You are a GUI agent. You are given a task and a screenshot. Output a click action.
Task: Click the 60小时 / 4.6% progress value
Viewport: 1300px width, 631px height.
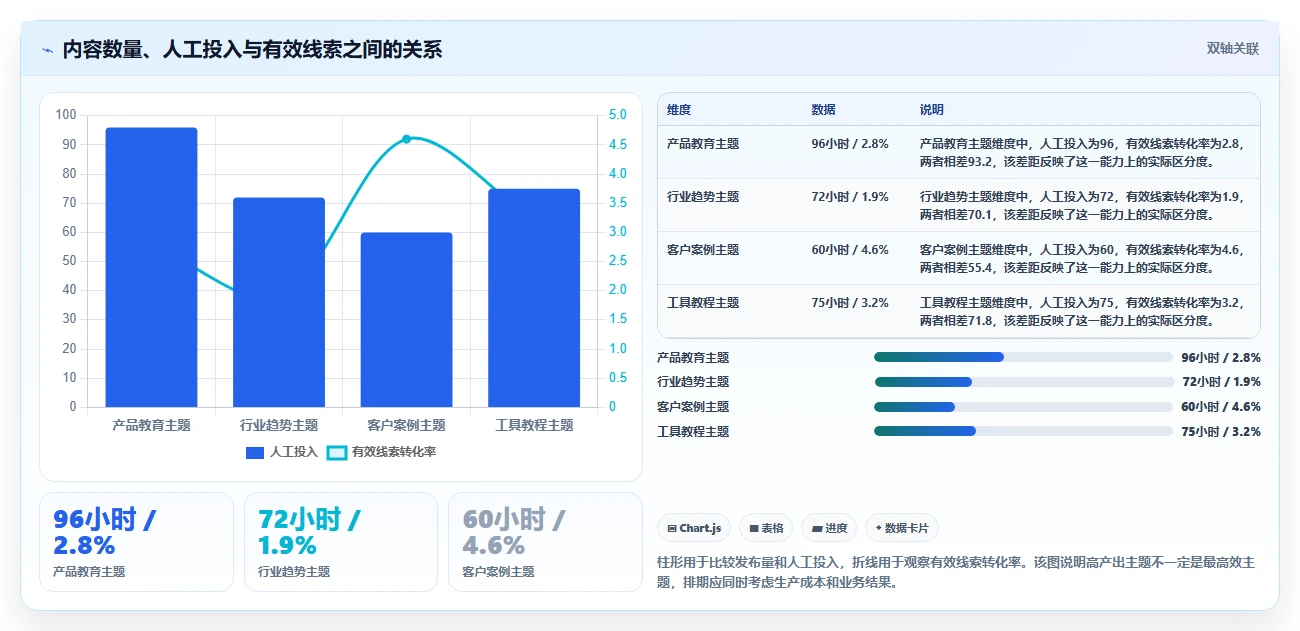click(1221, 407)
